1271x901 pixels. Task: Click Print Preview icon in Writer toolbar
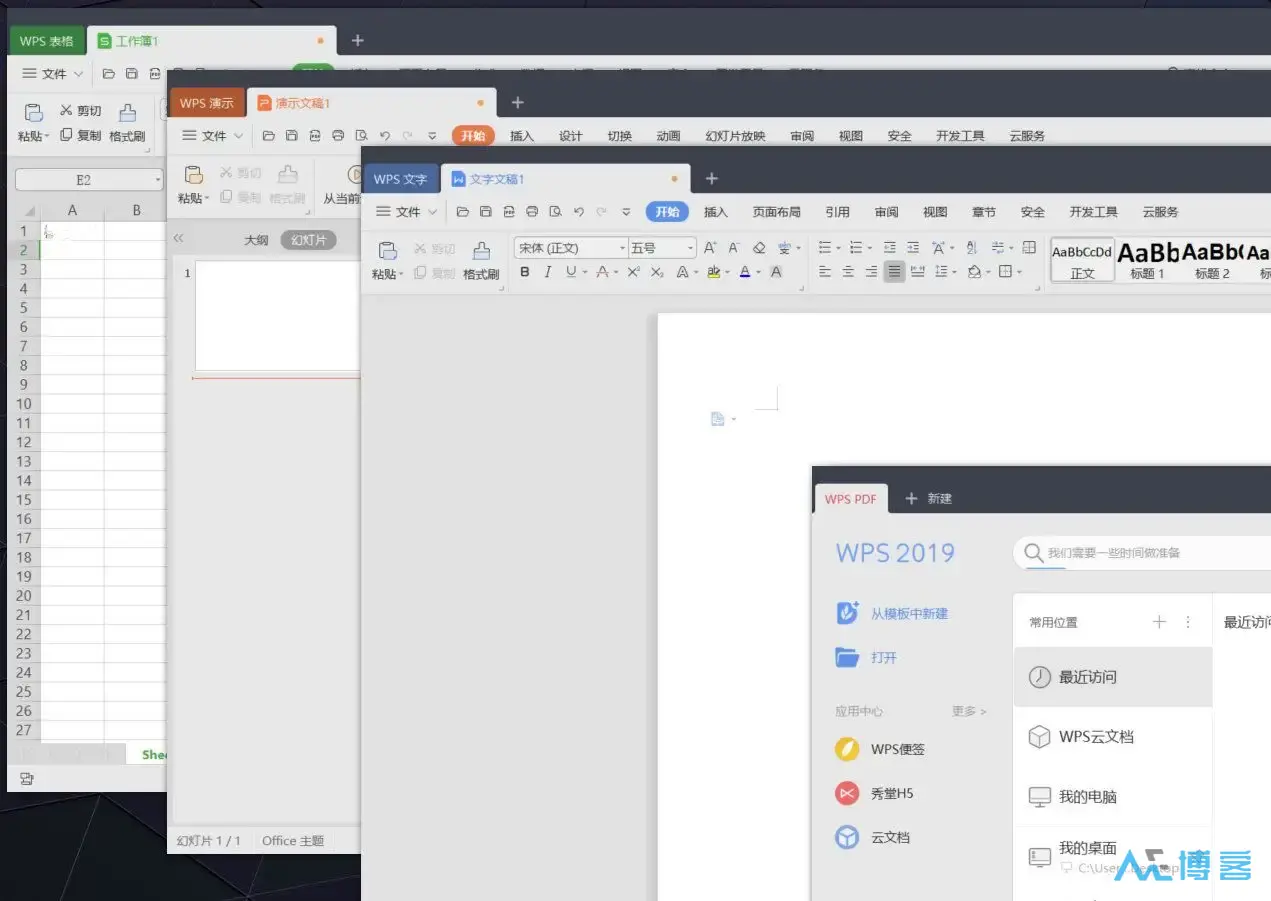coord(555,212)
